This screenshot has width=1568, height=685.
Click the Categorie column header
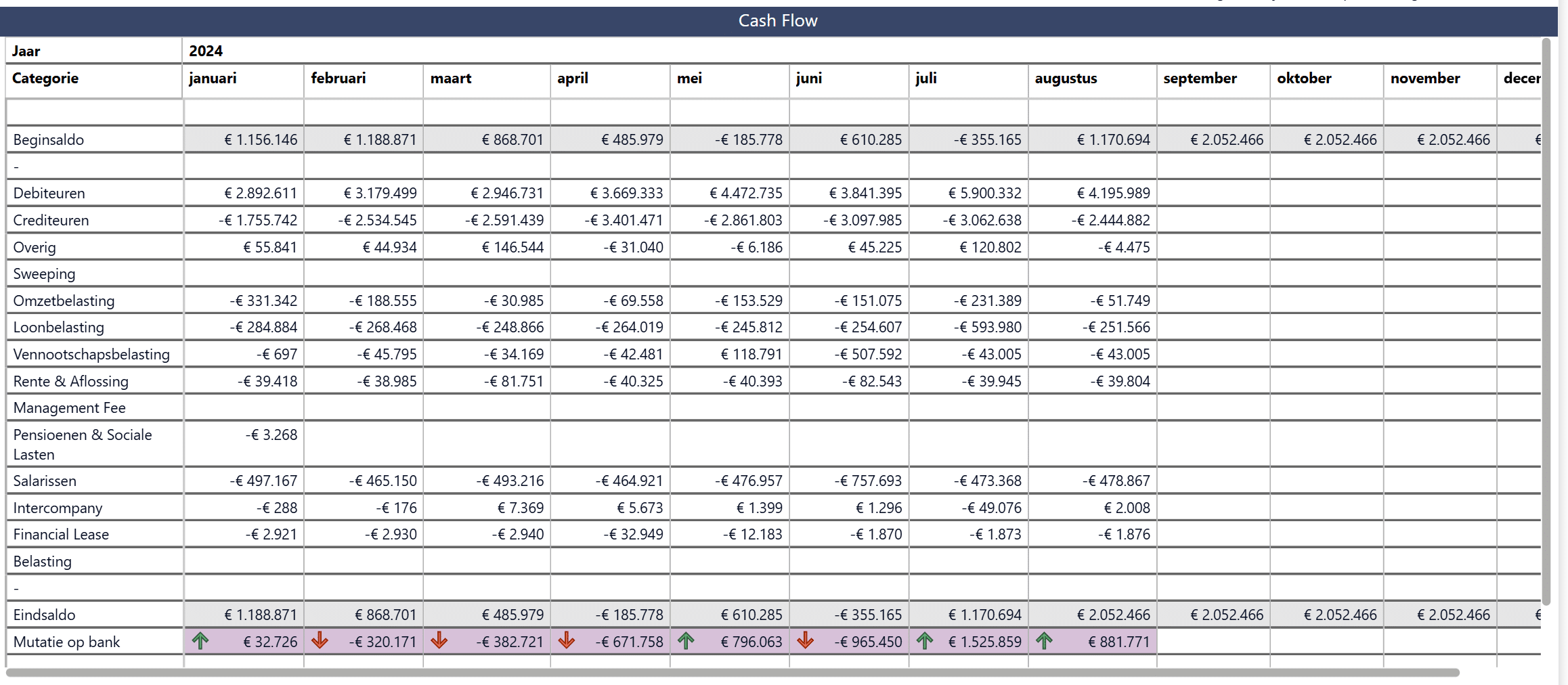pyautogui.click(x=45, y=79)
